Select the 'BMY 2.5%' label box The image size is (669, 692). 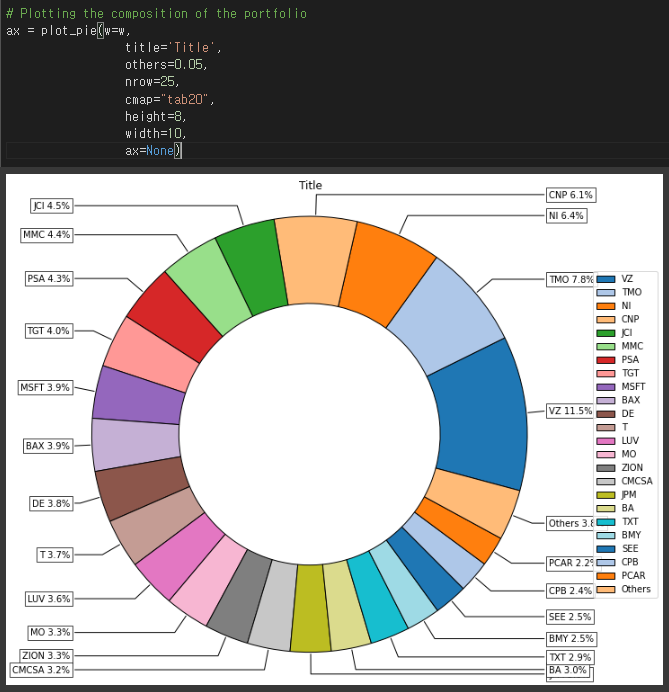point(571,639)
